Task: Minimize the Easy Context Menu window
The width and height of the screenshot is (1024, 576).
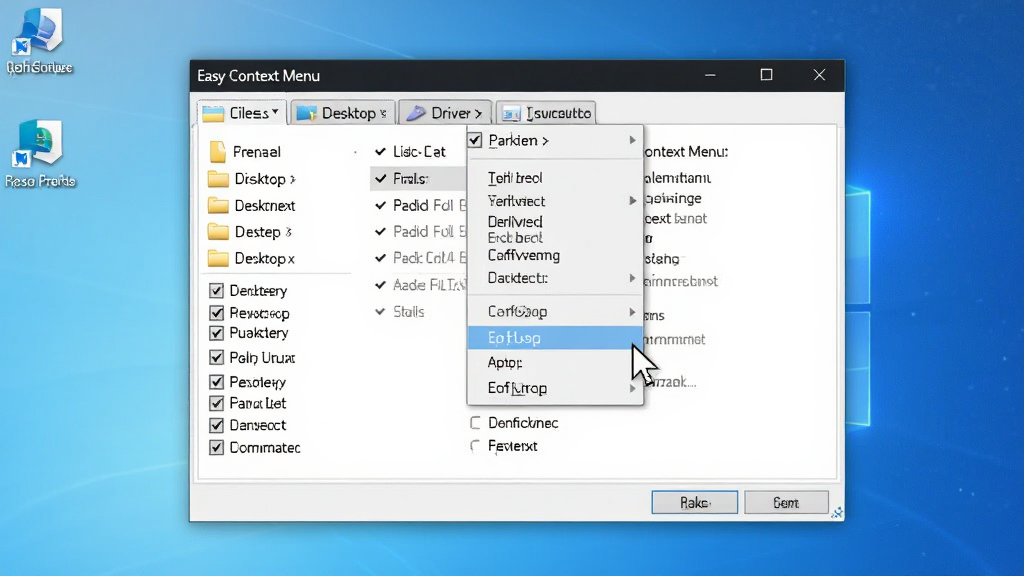Action: 711,75
